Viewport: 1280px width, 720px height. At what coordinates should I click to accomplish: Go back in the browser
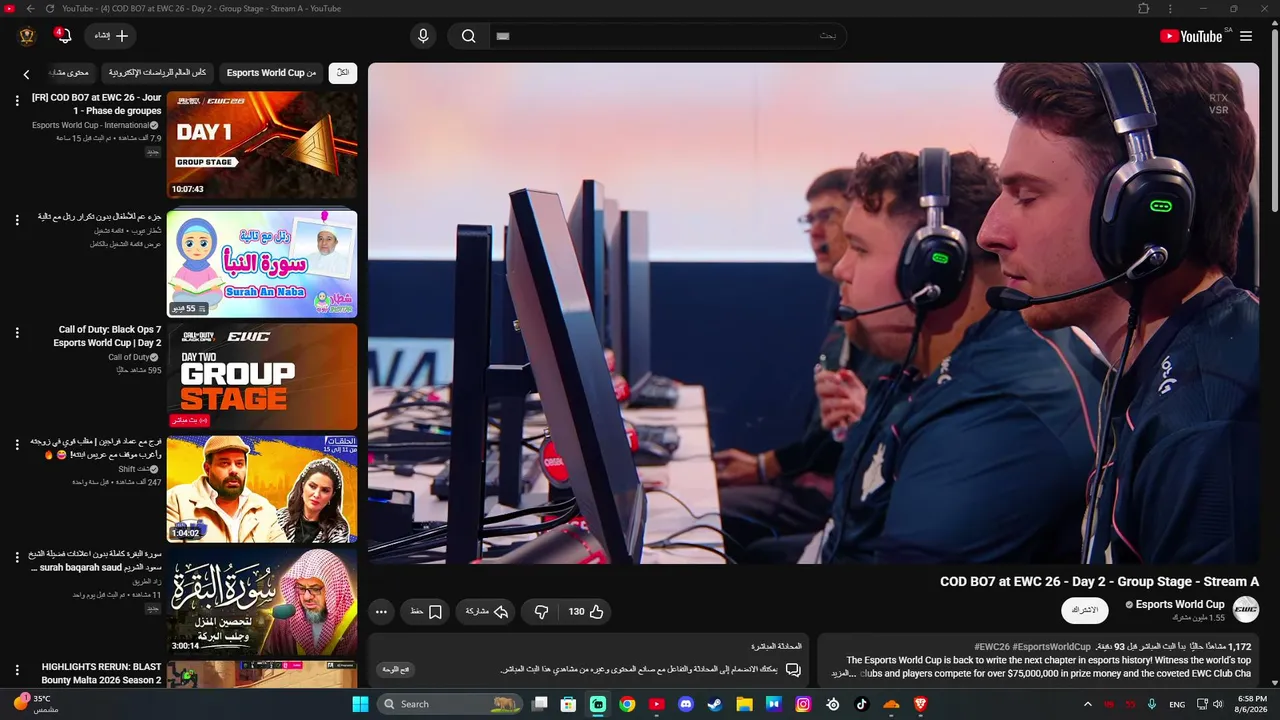click(30, 9)
